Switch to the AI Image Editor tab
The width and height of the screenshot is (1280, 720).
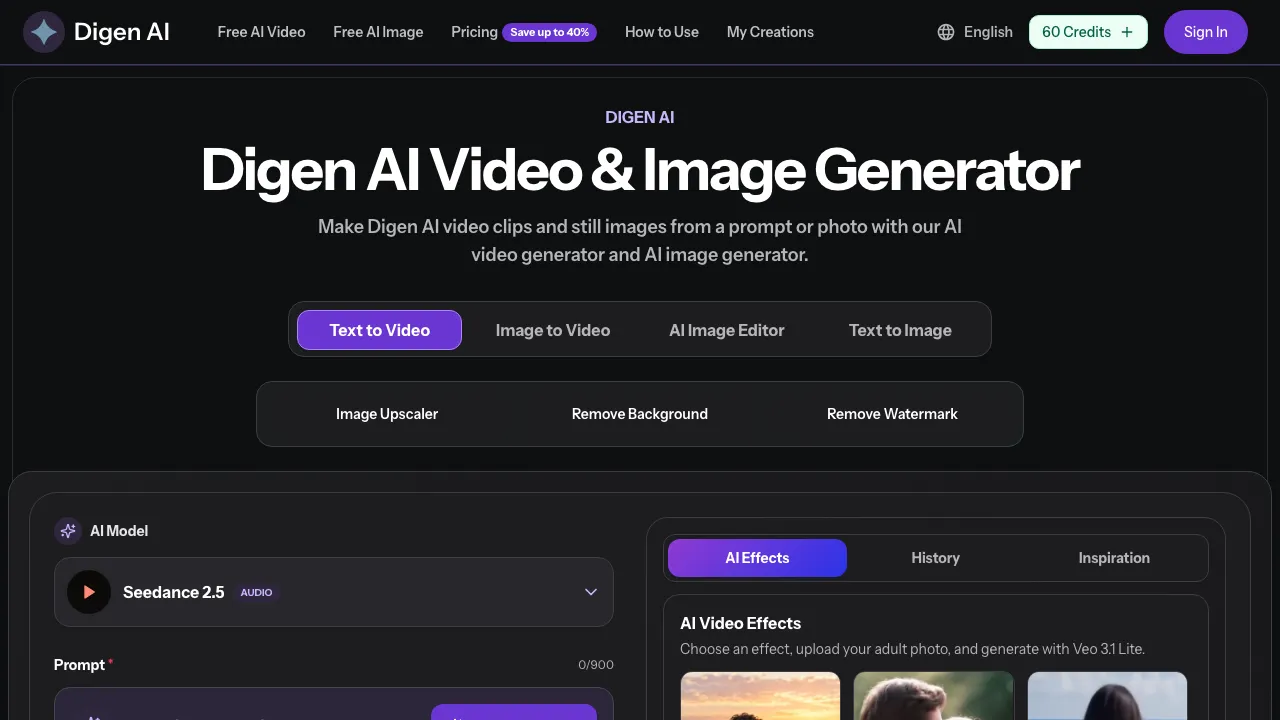(727, 330)
